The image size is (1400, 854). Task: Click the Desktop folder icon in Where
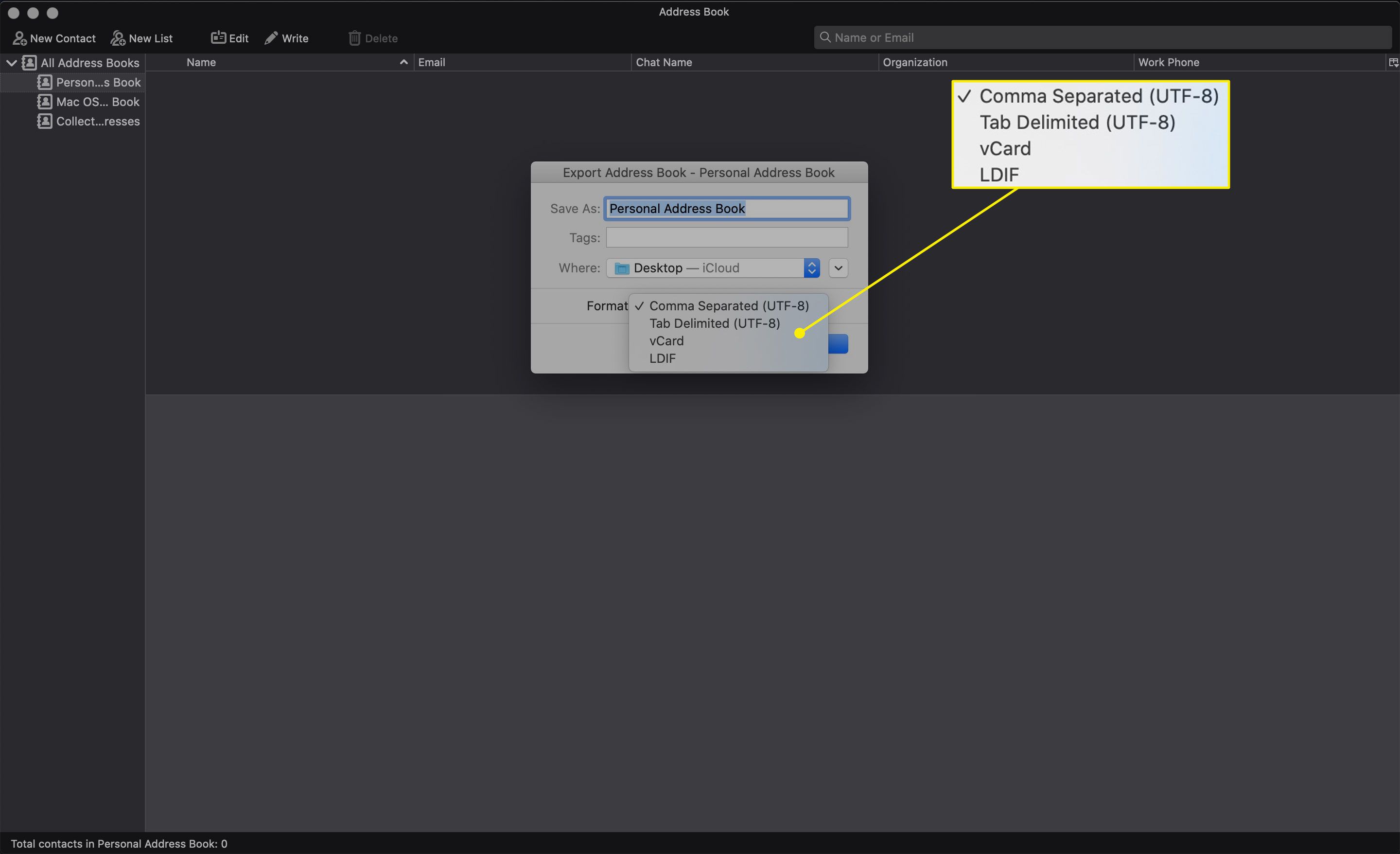(x=622, y=268)
